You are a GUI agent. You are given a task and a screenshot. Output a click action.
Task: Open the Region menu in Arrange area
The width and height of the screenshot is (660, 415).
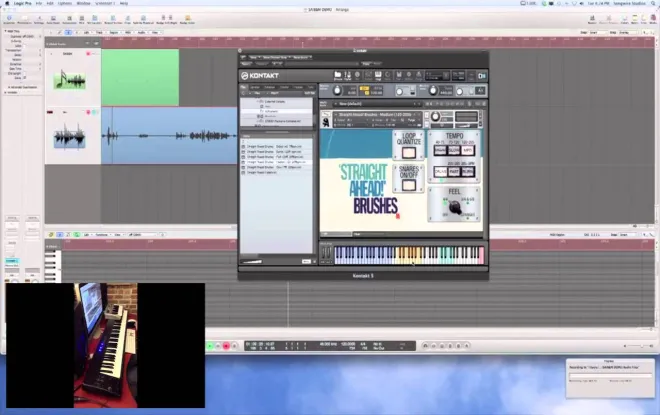[114, 32]
